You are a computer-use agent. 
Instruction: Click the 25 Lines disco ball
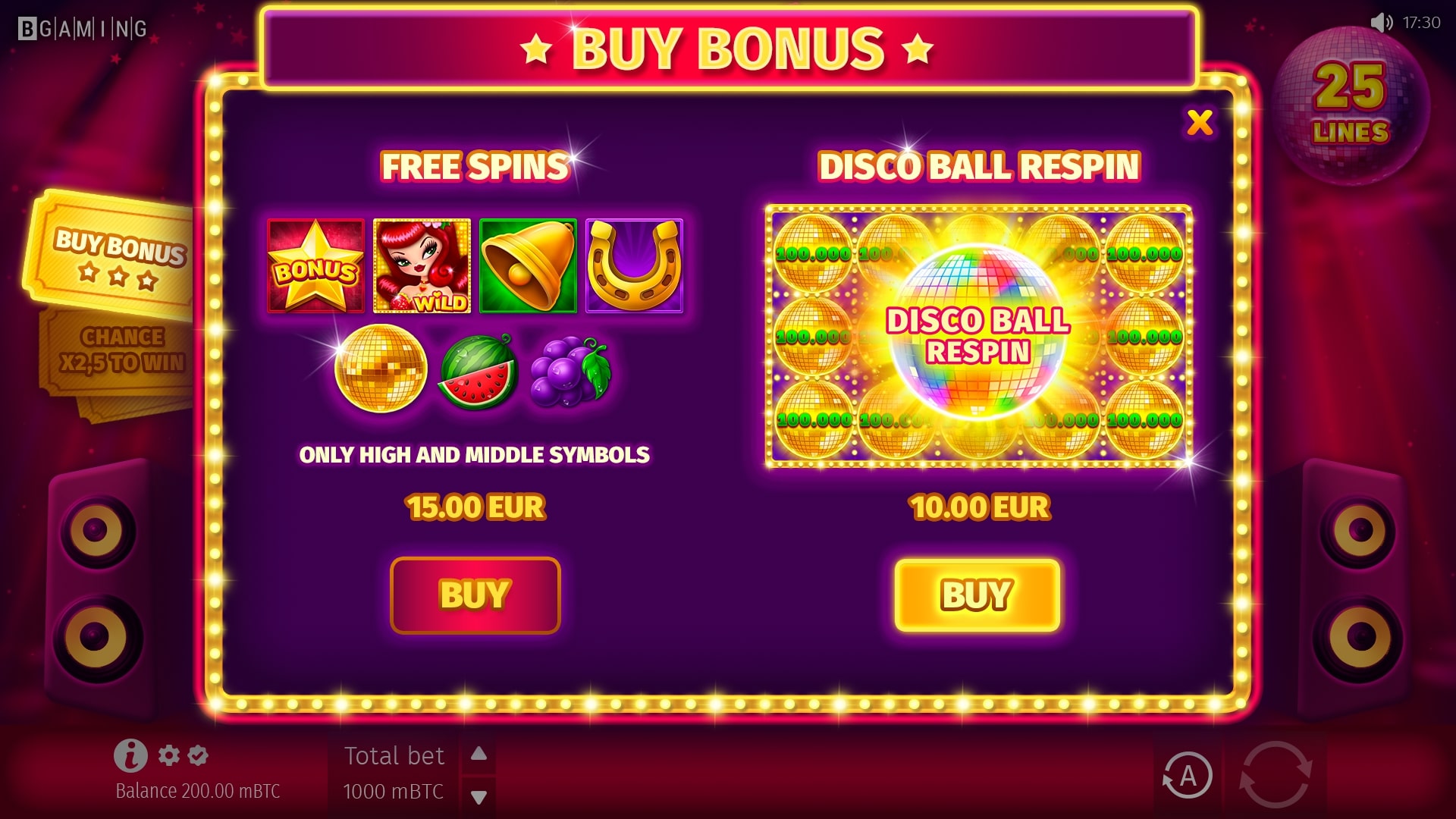pos(1351,106)
